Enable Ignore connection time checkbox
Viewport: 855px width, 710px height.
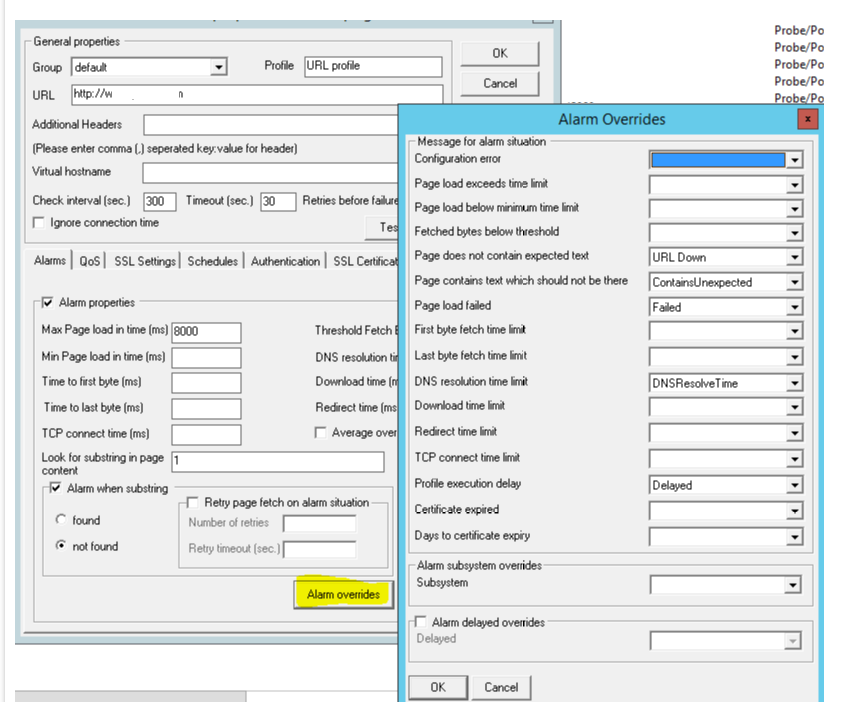click(x=39, y=223)
